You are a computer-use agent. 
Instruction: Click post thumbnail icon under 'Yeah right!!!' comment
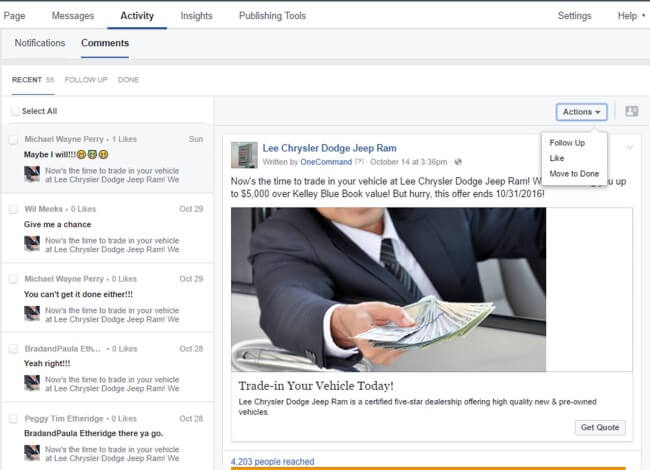(x=33, y=382)
